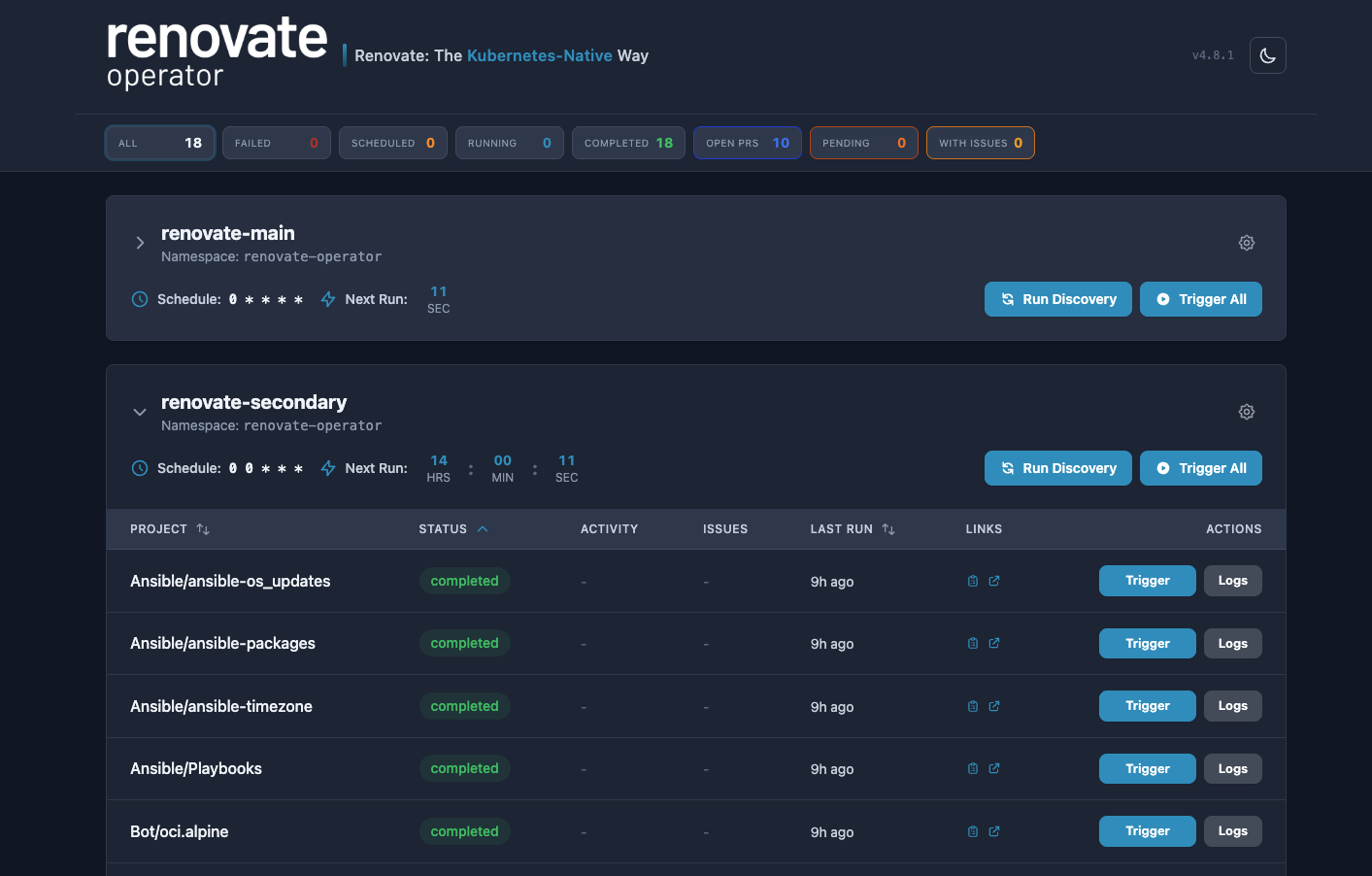
Task: Click 9h ago for Ansible/ansible-packages
Action: (832, 644)
